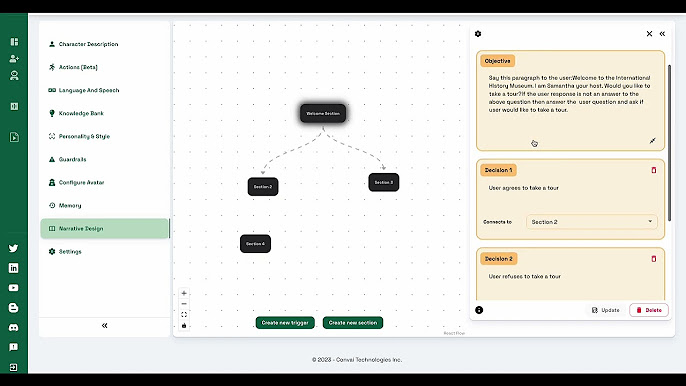The image size is (686, 386).
Task: Open Configure Avatar menu
Action: pos(105,182)
